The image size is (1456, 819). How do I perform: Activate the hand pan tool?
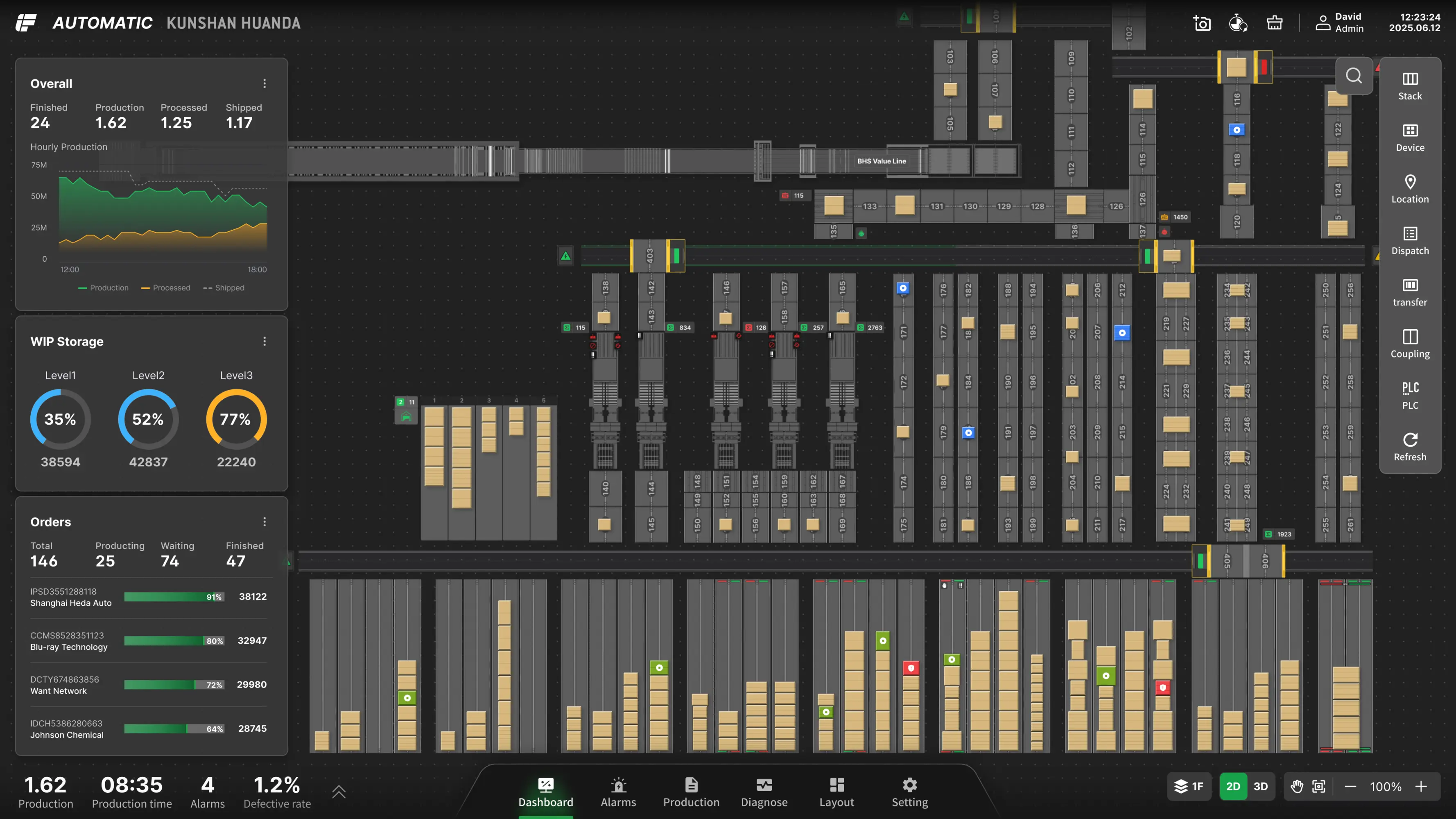1297,786
